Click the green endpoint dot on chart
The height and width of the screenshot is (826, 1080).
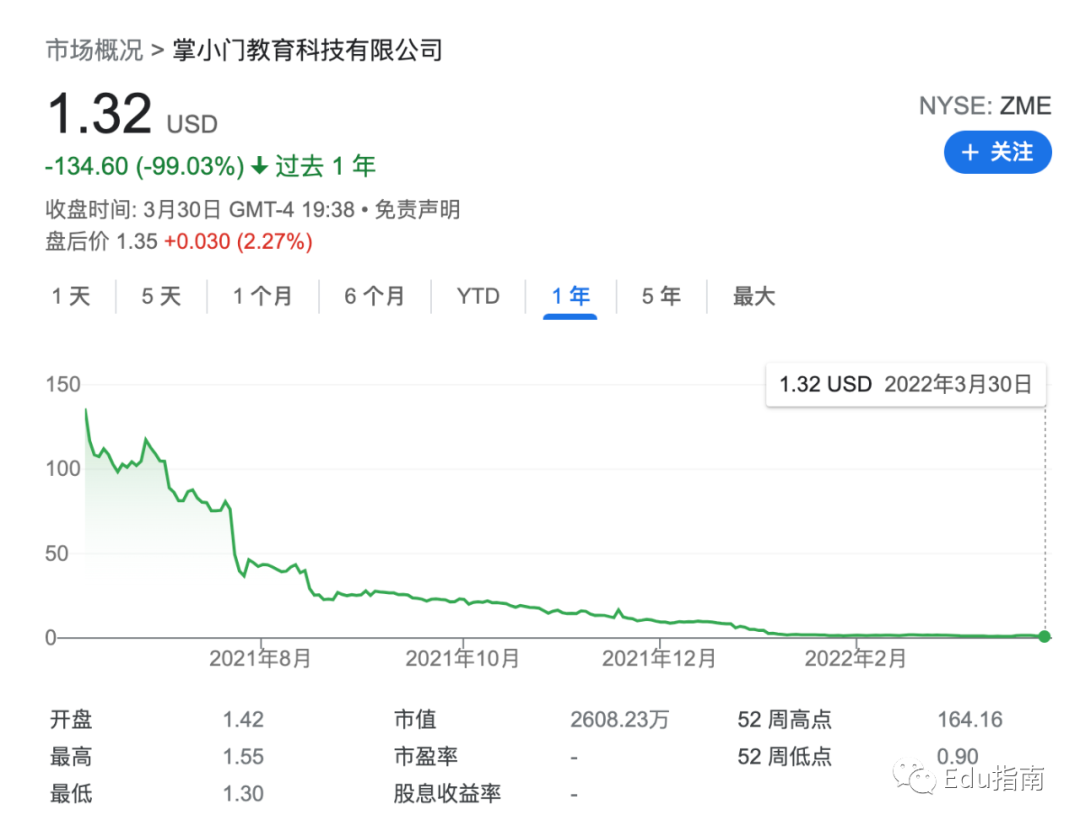(1045, 637)
